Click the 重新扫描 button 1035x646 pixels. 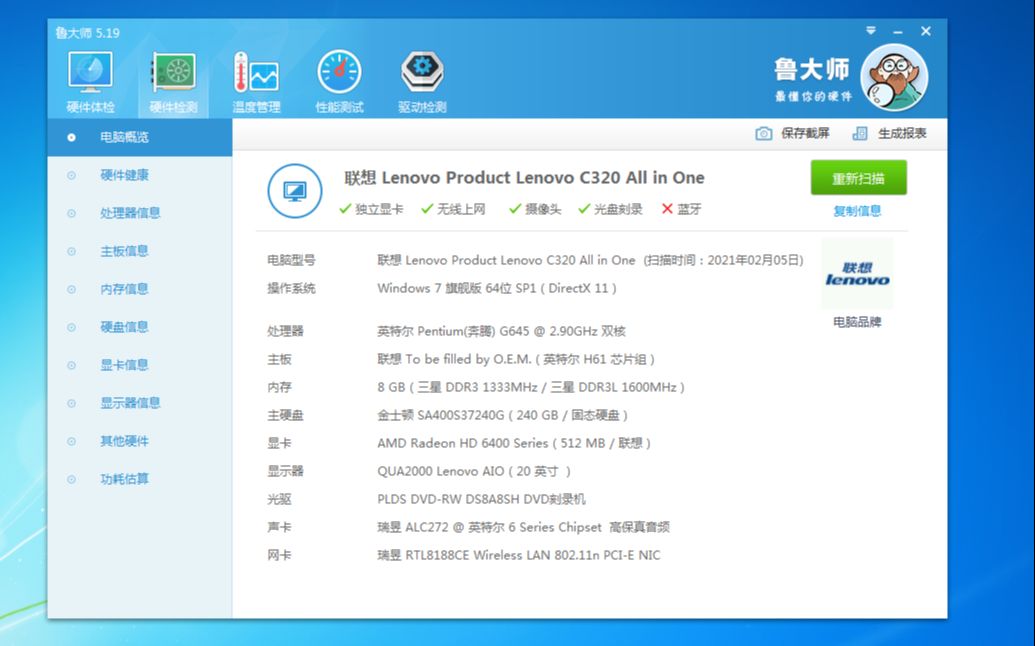(858, 177)
